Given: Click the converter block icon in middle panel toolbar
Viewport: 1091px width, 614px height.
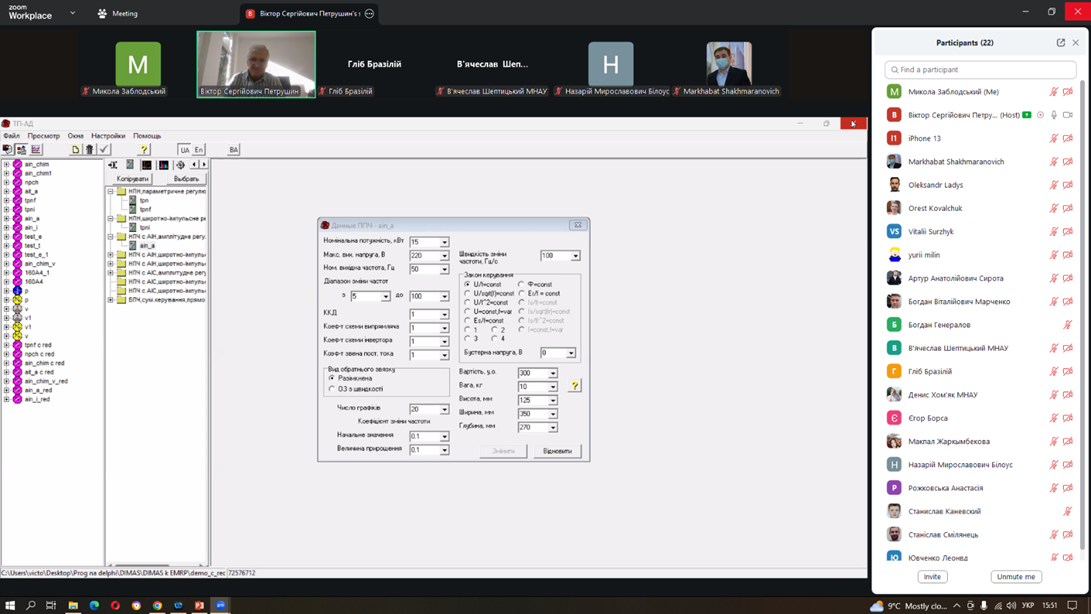Looking at the screenshot, I should tap(129, 165).
